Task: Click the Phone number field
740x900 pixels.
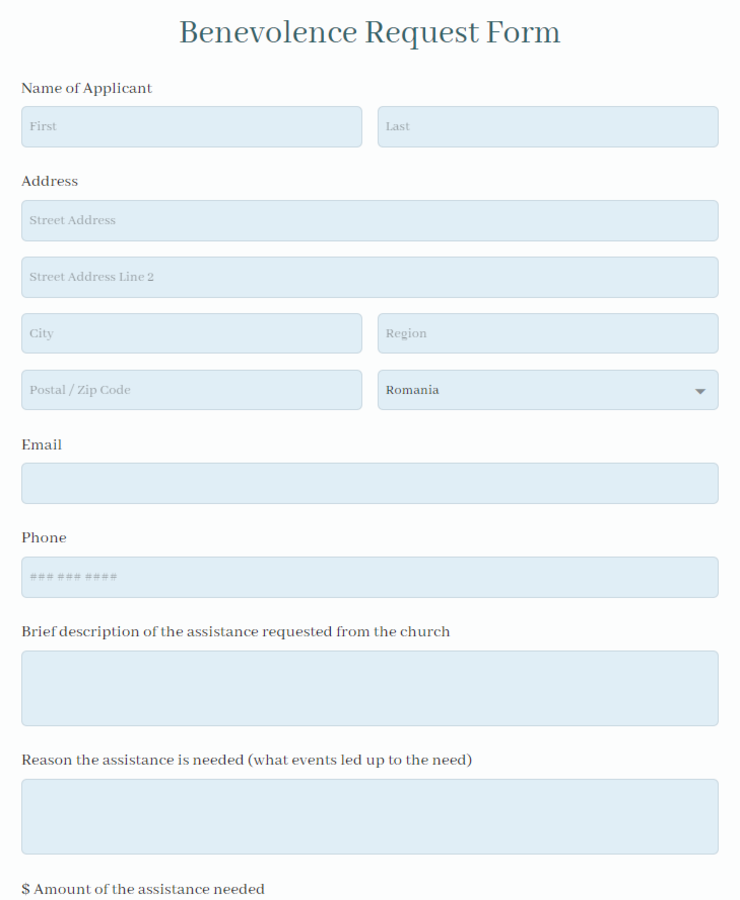Action: click(370, 577)
